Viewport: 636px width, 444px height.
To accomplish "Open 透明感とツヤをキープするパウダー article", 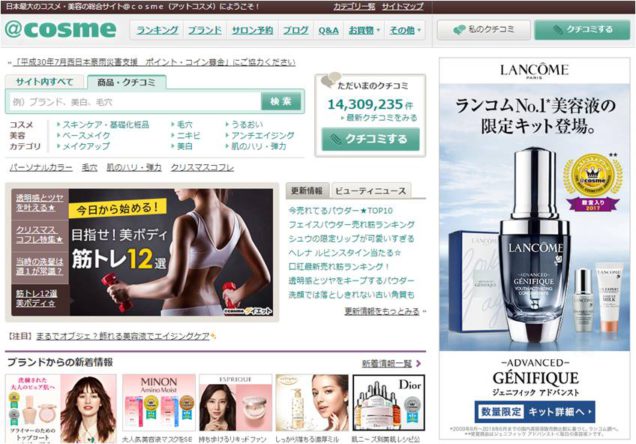I will tap(351, 281).
